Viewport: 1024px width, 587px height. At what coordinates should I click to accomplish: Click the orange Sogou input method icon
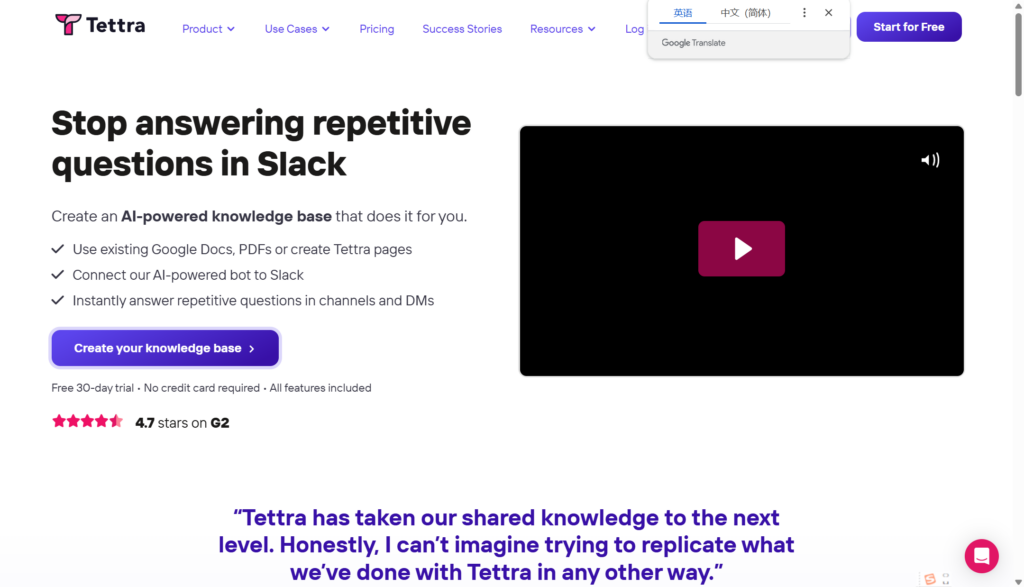930,579
